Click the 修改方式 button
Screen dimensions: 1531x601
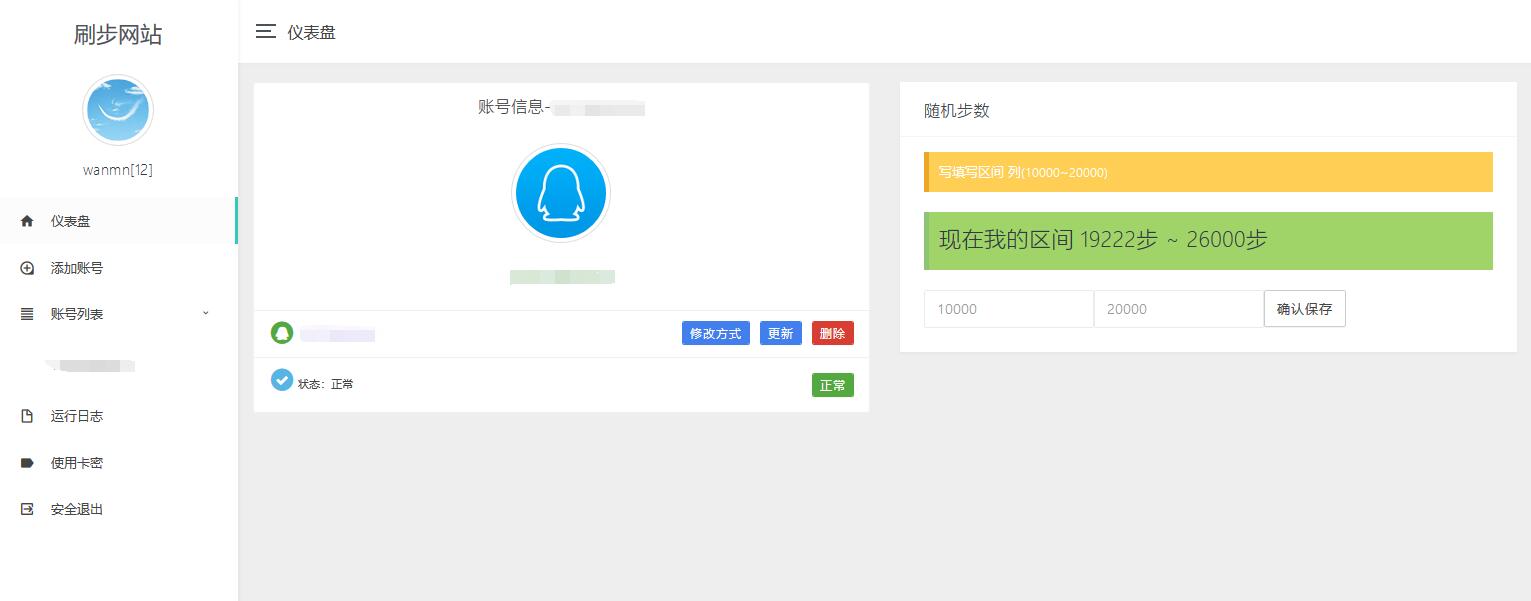(x=715, y=333)
